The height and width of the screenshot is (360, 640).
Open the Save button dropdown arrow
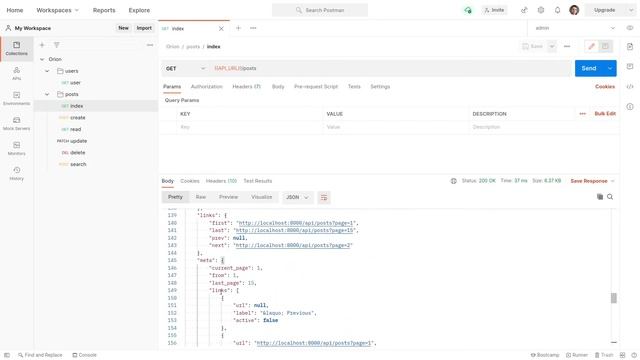[x=552, y=47]
